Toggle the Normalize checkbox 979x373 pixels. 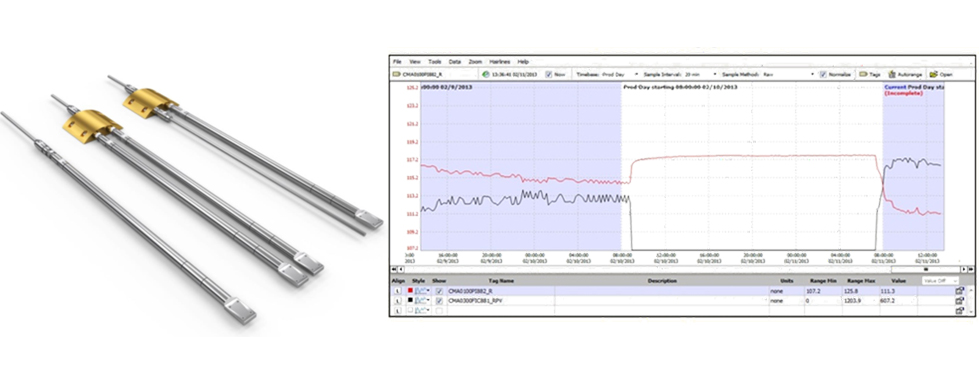pyautogui.click(x=824, y=74)
